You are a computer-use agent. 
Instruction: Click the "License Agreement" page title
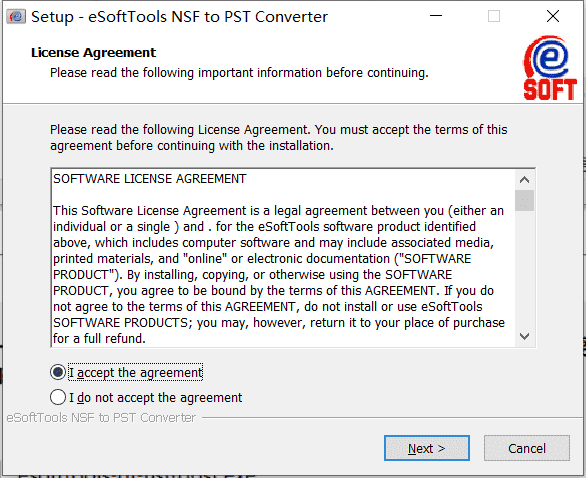(x=93, y=52)
